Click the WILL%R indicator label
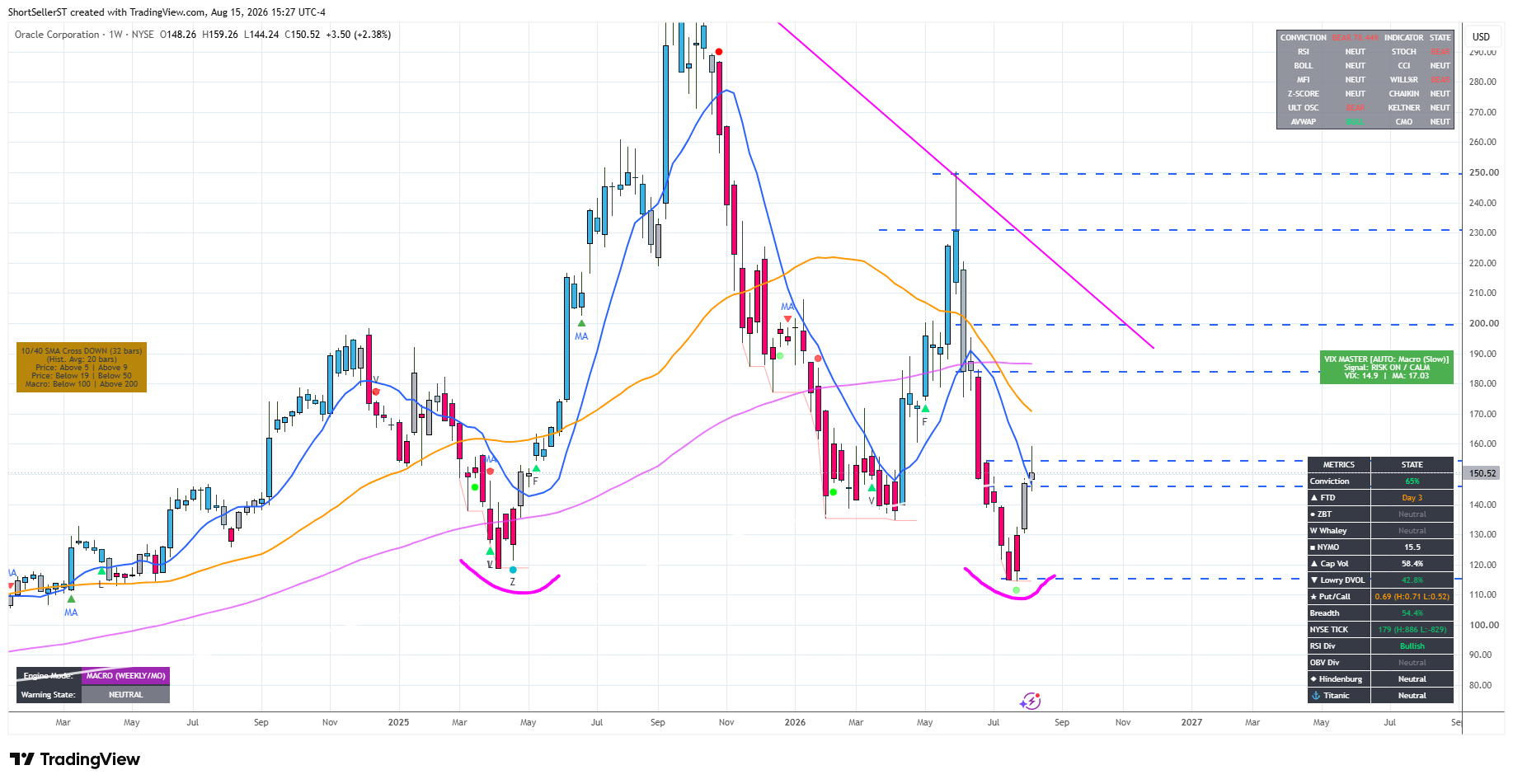1513x784 pixels. pyautogui.click(x=1404, y=80)
